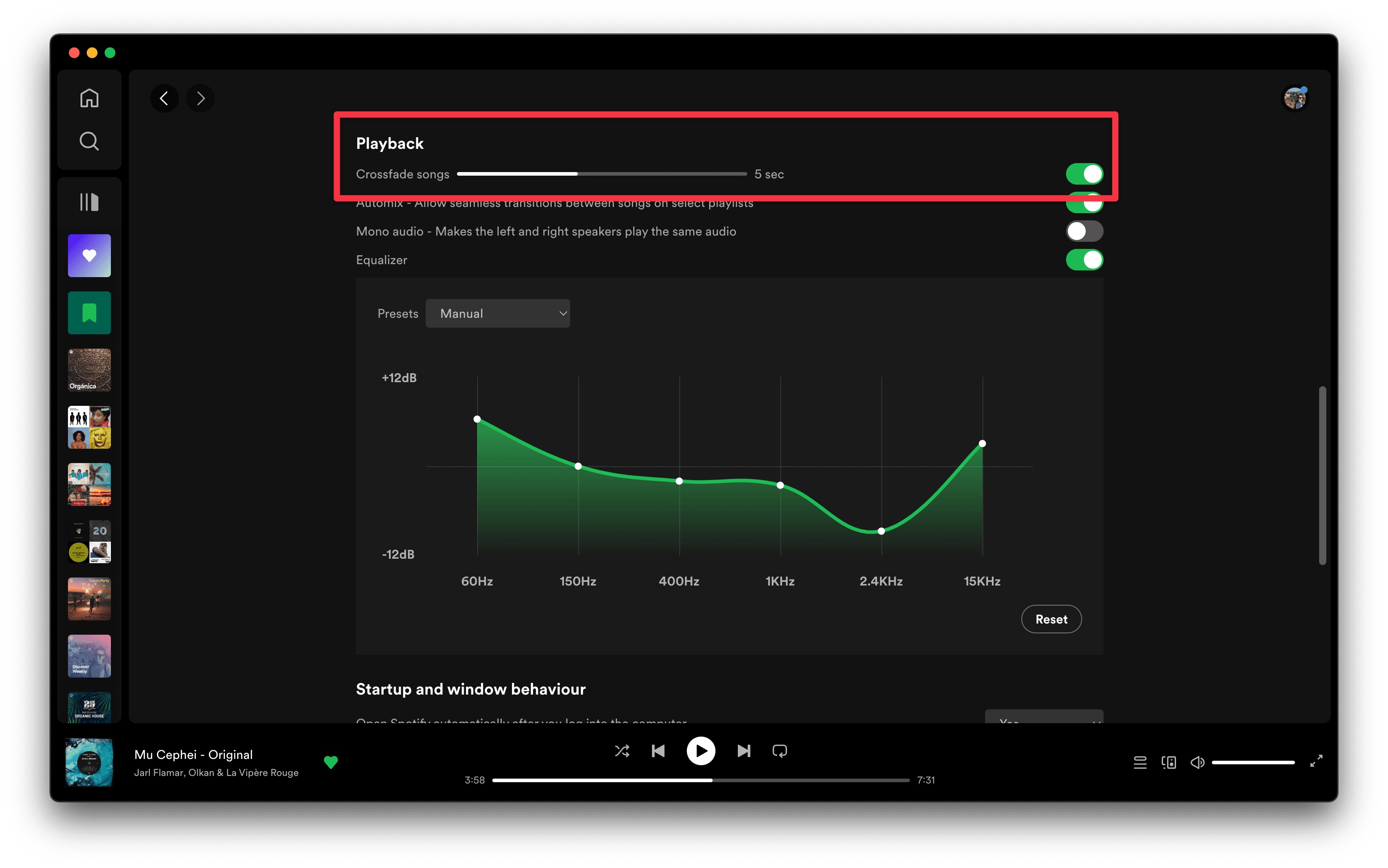Turn off the Equalizer switch
The width and height of the screenshot is (1388, 868).
(x=1084, y=260)
